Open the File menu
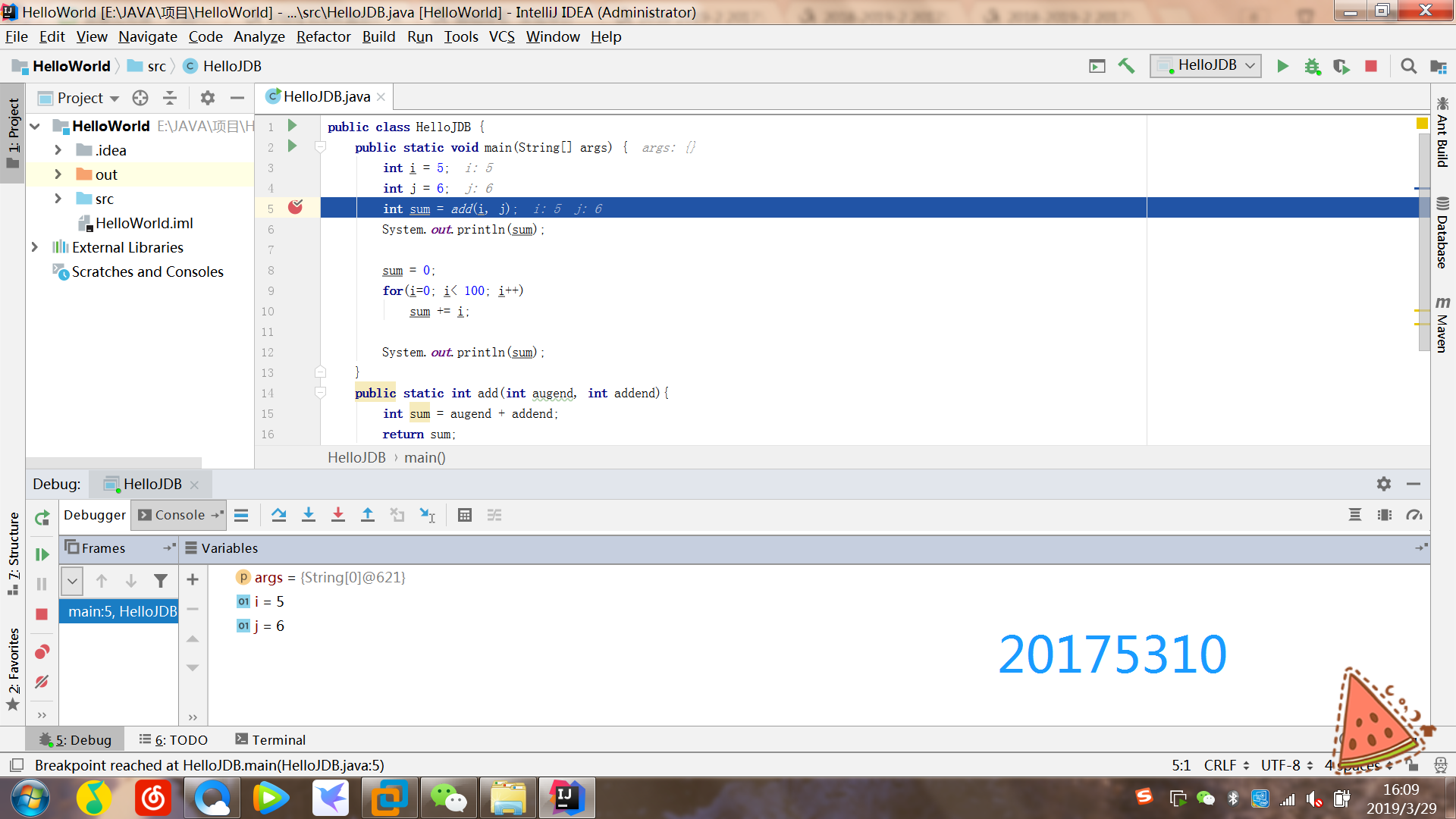 click(x=16, y=36)
